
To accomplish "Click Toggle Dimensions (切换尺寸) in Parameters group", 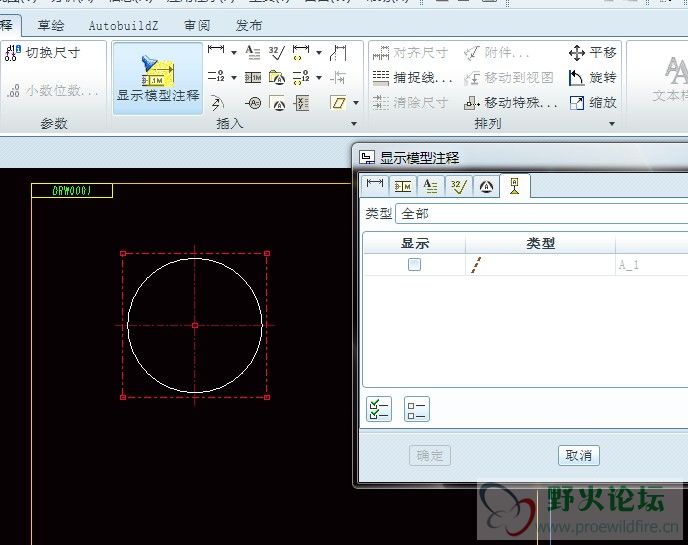I will (x=42, y=53).
